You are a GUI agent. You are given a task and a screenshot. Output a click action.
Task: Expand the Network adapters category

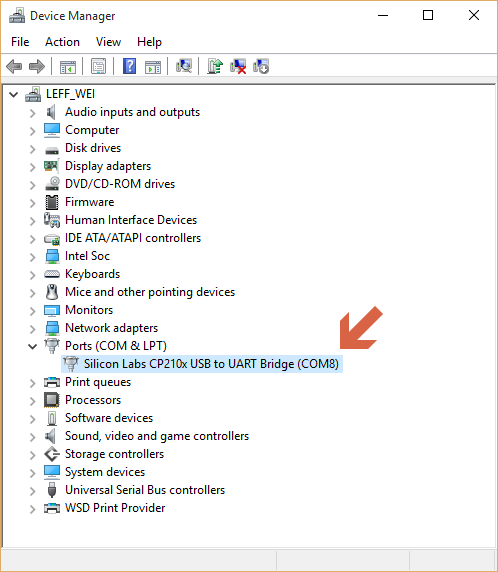point(33,328)
